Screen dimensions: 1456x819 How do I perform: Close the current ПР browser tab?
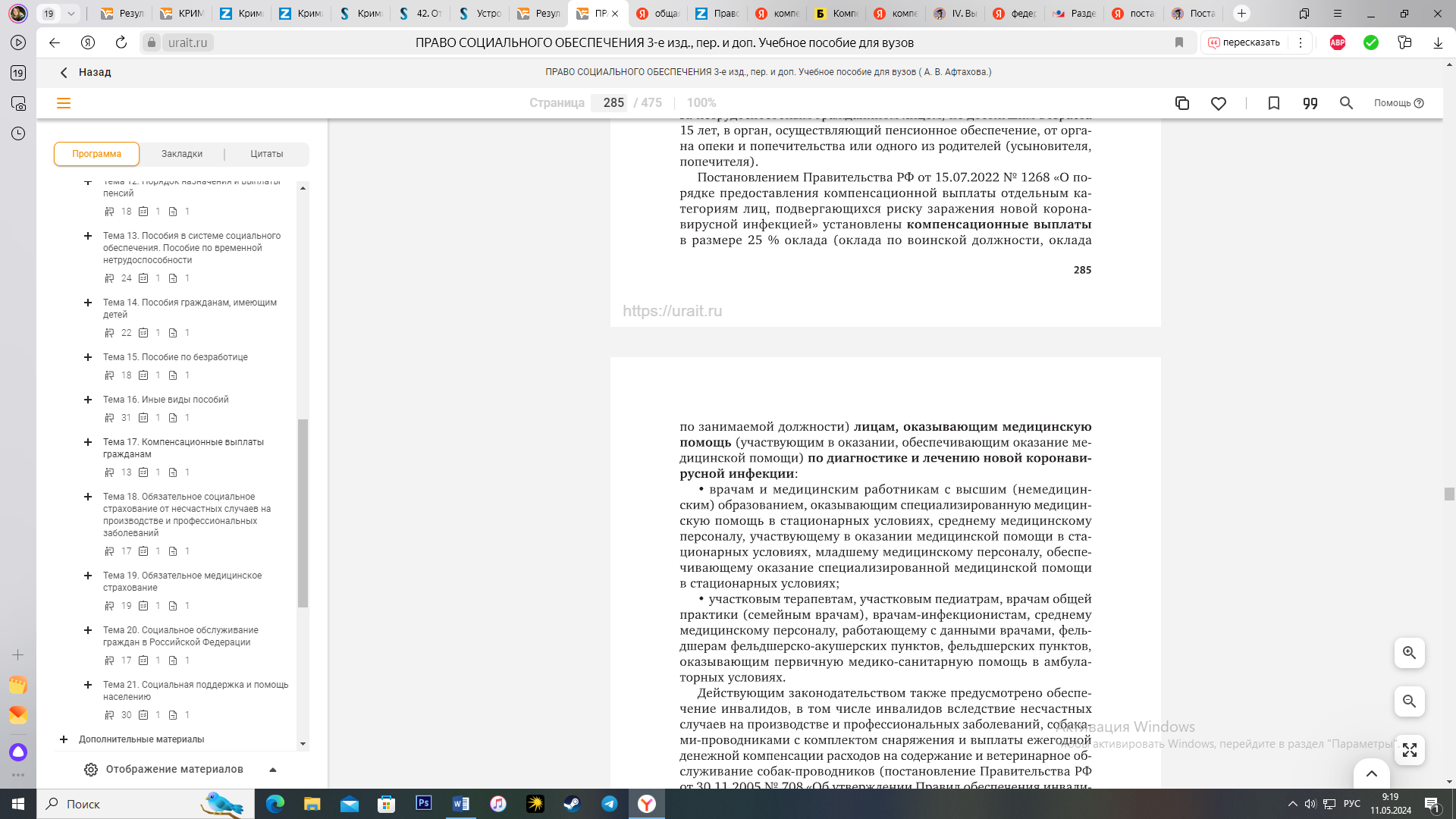tap(615, 14)
